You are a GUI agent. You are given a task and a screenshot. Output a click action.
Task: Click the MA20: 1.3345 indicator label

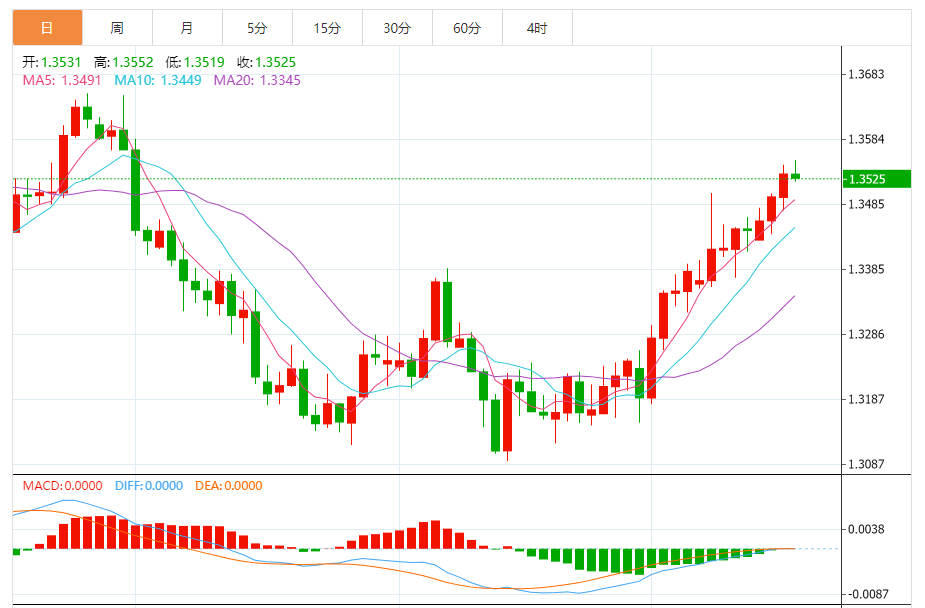257,80
